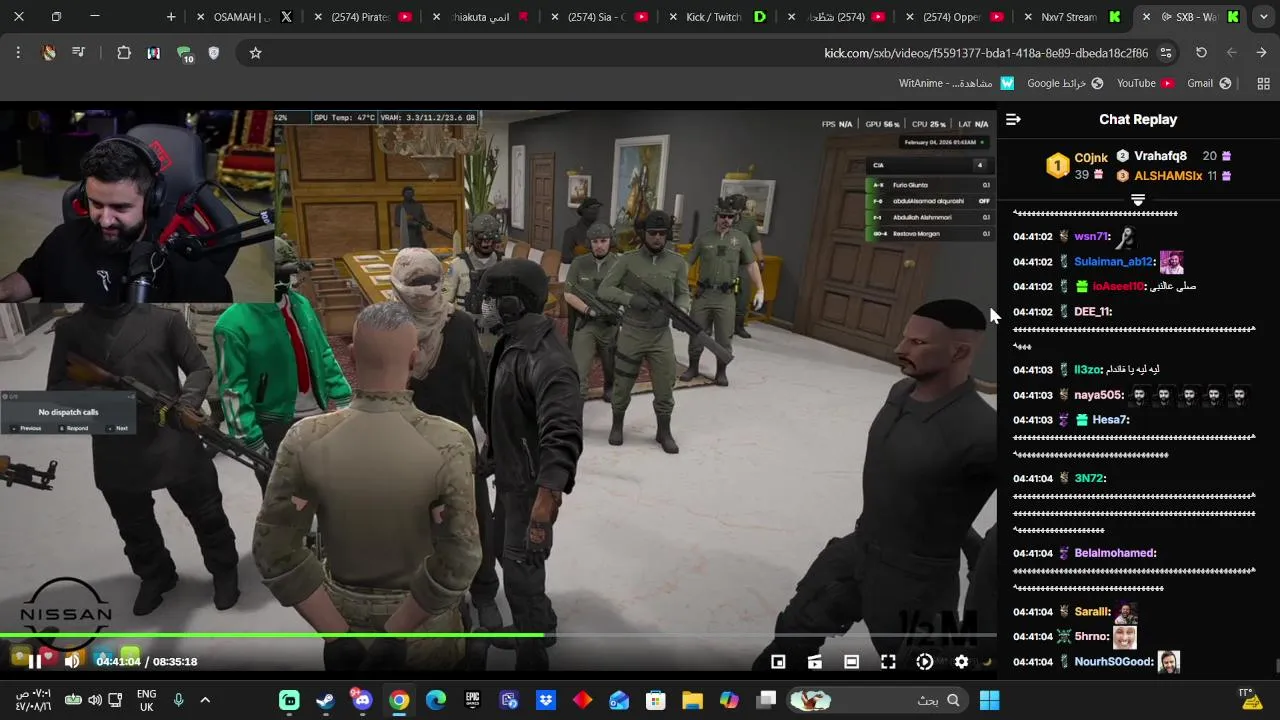Open the media controls toolbar button

tap(79, 53)
